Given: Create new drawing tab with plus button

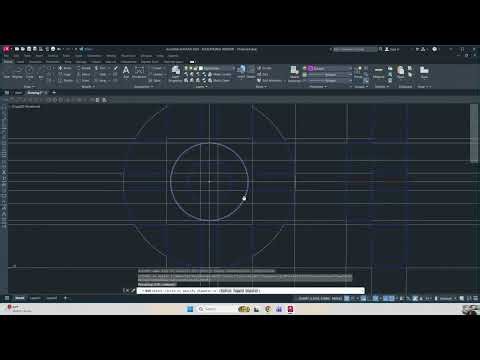Looking at the screenshot, I should 54,93.
